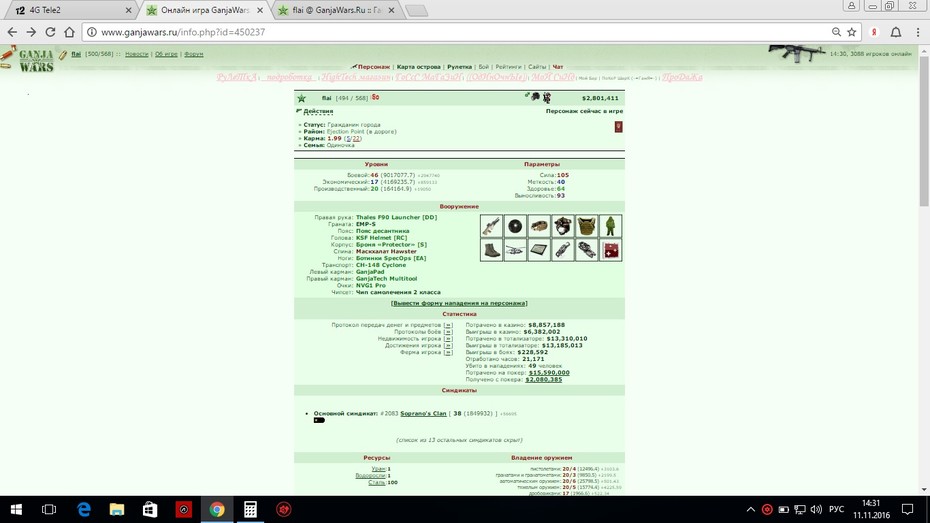Open the Soprano's Clan syndicate link
Image resolution: width=930 pixels, height=523 pixels.
[x=423, y=413]
